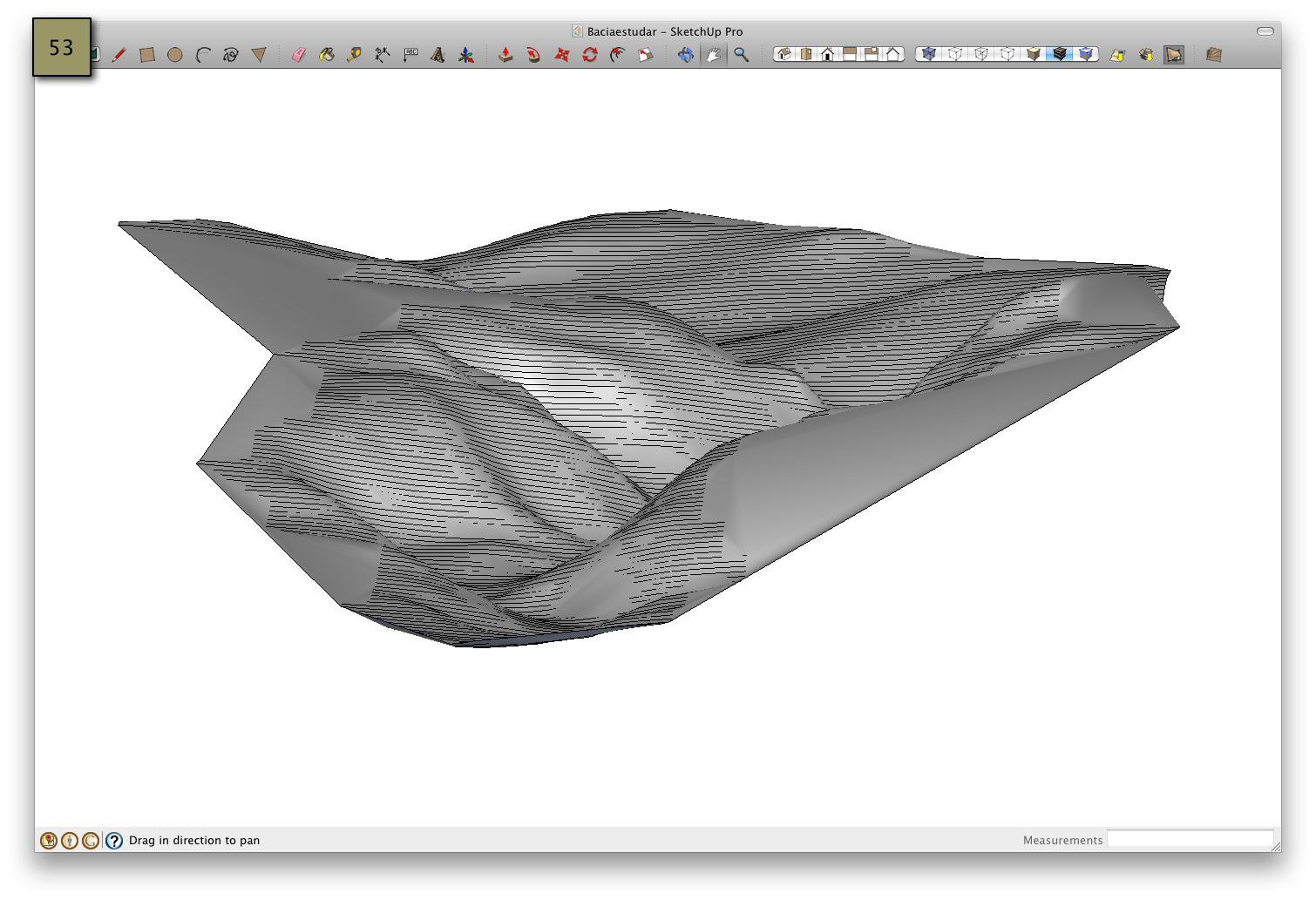Viewport: 1316px width, 900px height.
Task: Select the Circle tool
Action: [175, 54]
